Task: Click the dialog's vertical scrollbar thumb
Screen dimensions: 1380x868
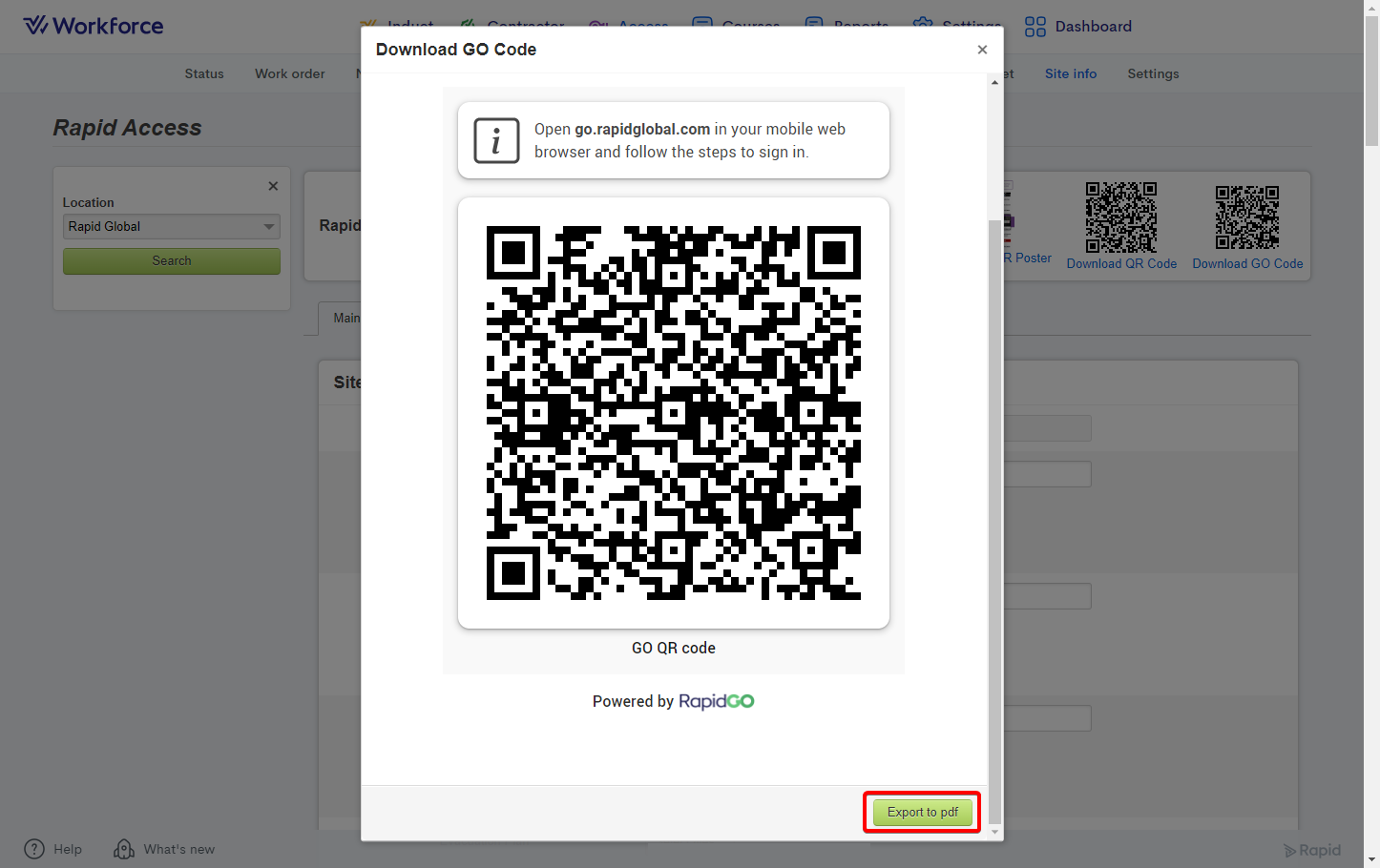Action: 994,521
